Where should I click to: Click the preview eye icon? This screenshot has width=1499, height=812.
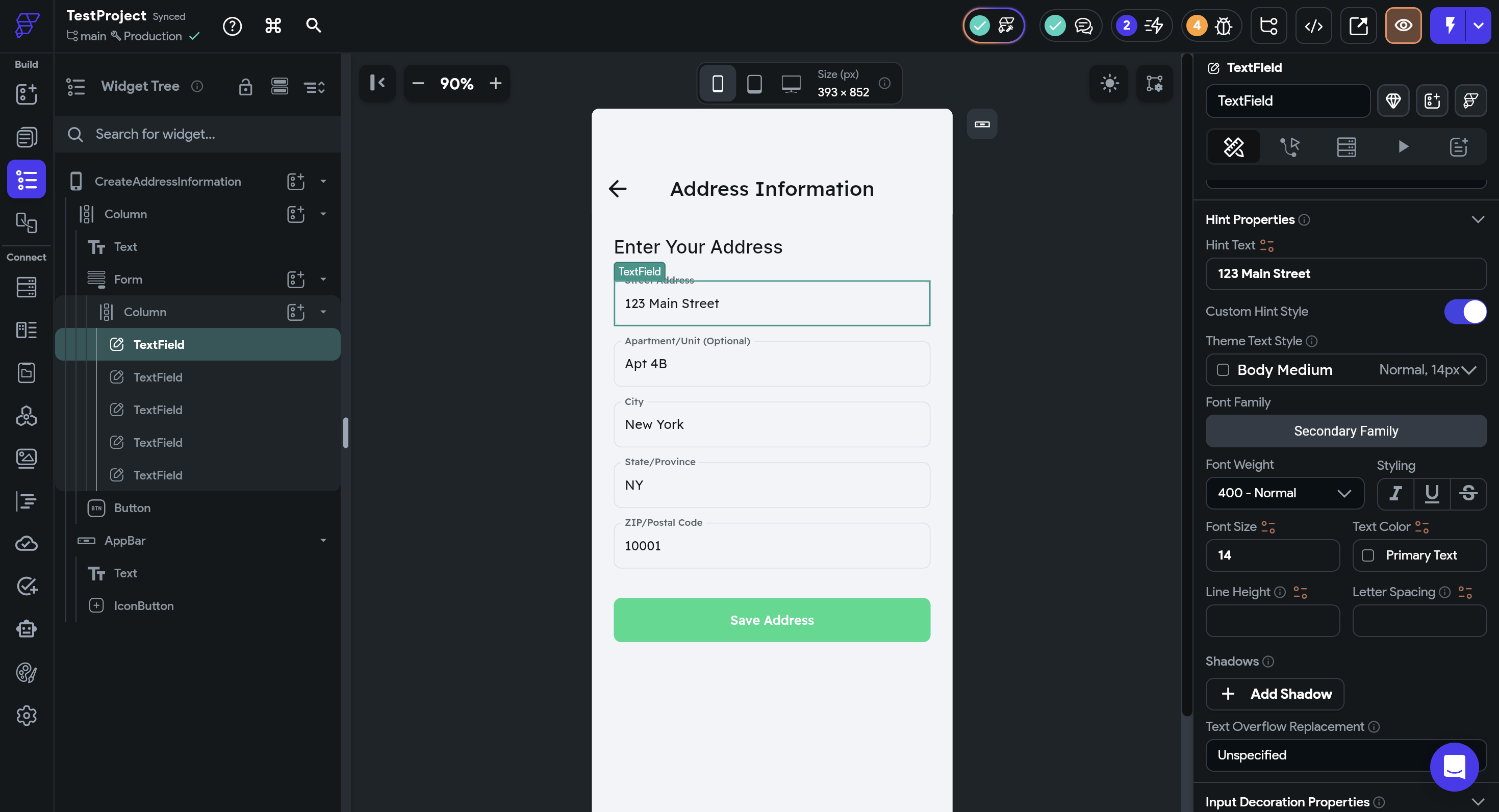1403,26
